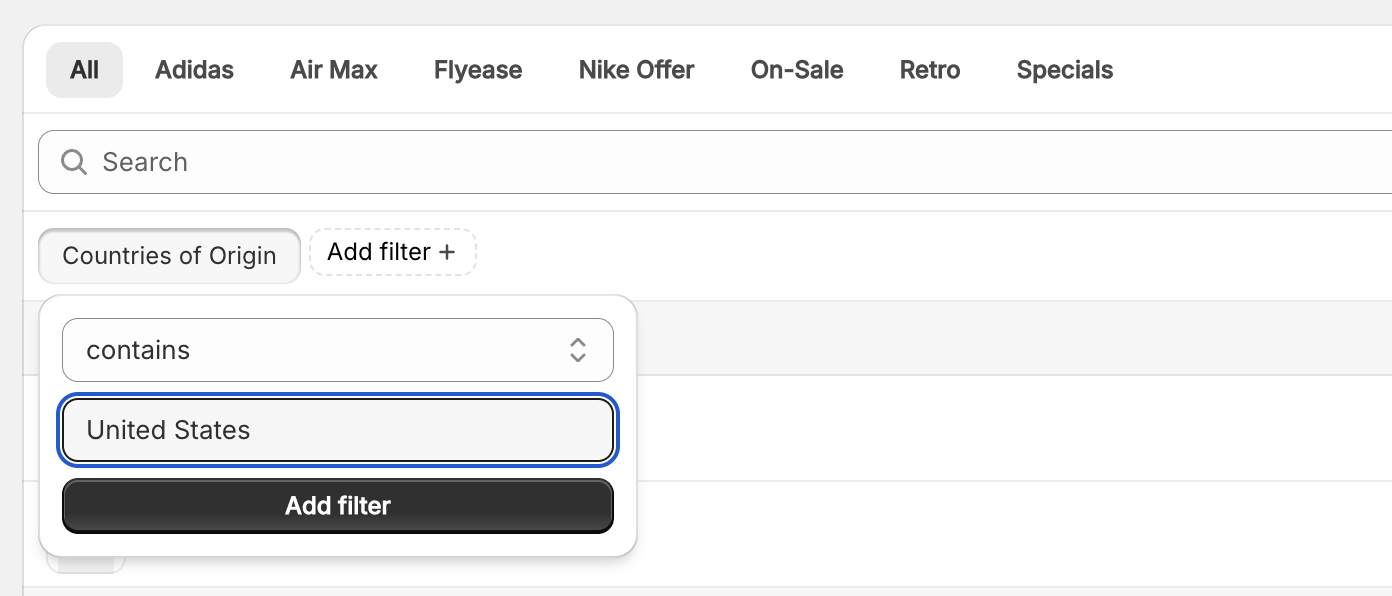Image resolution: width=1392 pixels, height=596 pixels.
Task: Click the up-down chevron arrows on contains
Action: click(577, 350)
